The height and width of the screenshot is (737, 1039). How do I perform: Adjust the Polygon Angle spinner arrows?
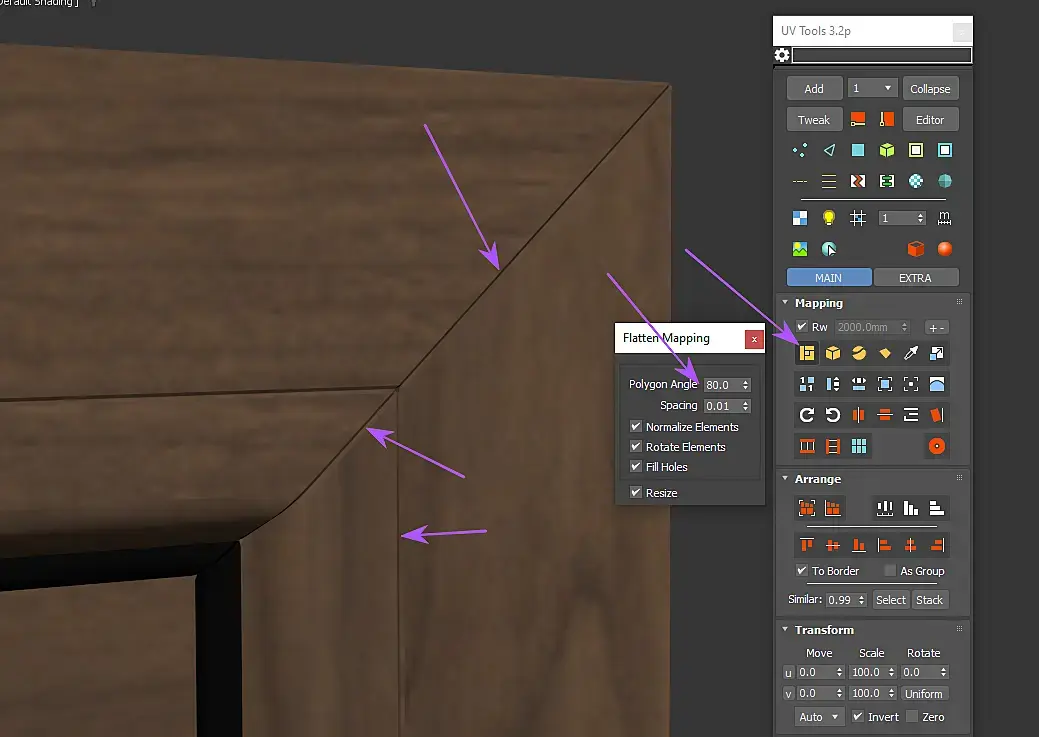pyautogui.click(x=745, y=384)
